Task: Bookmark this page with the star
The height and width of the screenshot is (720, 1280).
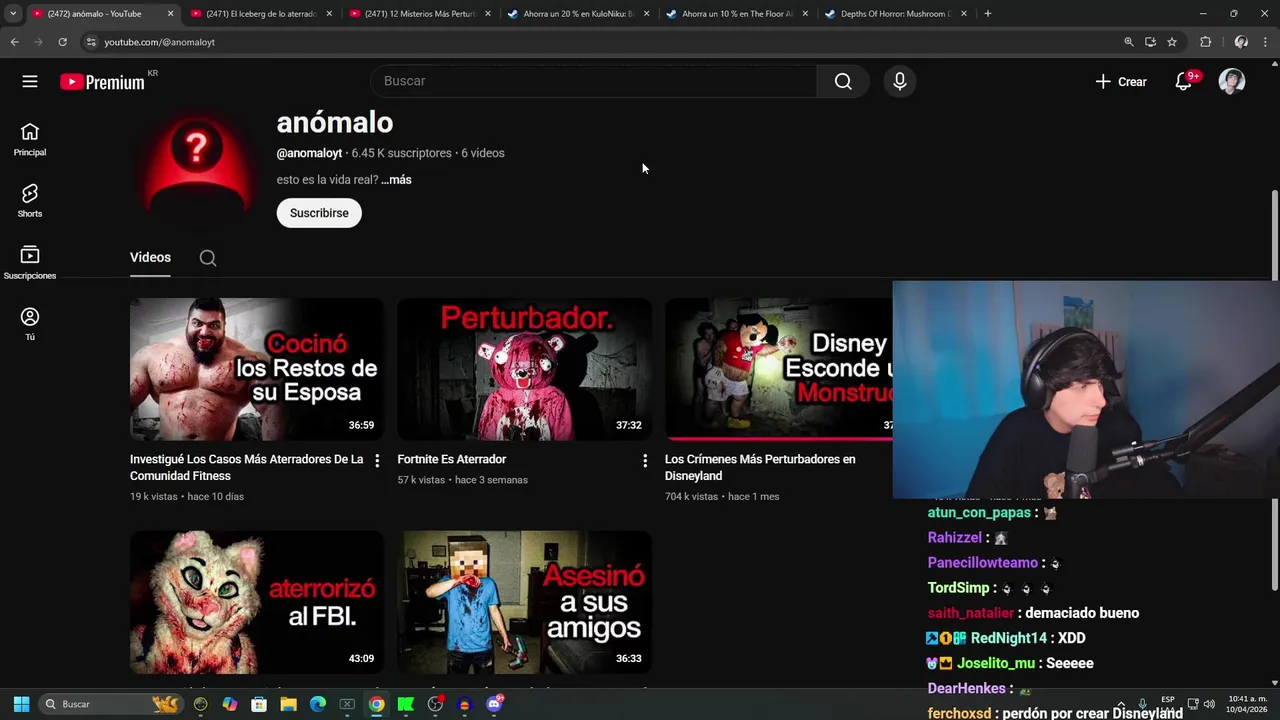Action: tap(1172, 42)
